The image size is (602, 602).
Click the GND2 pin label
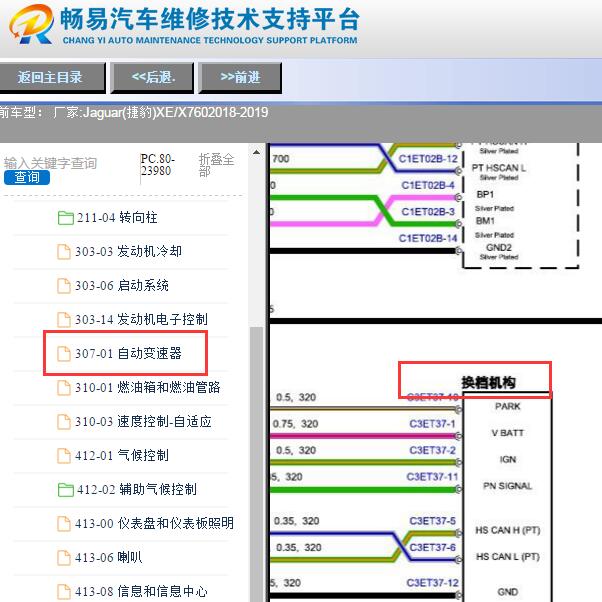[x=499, y=248]
